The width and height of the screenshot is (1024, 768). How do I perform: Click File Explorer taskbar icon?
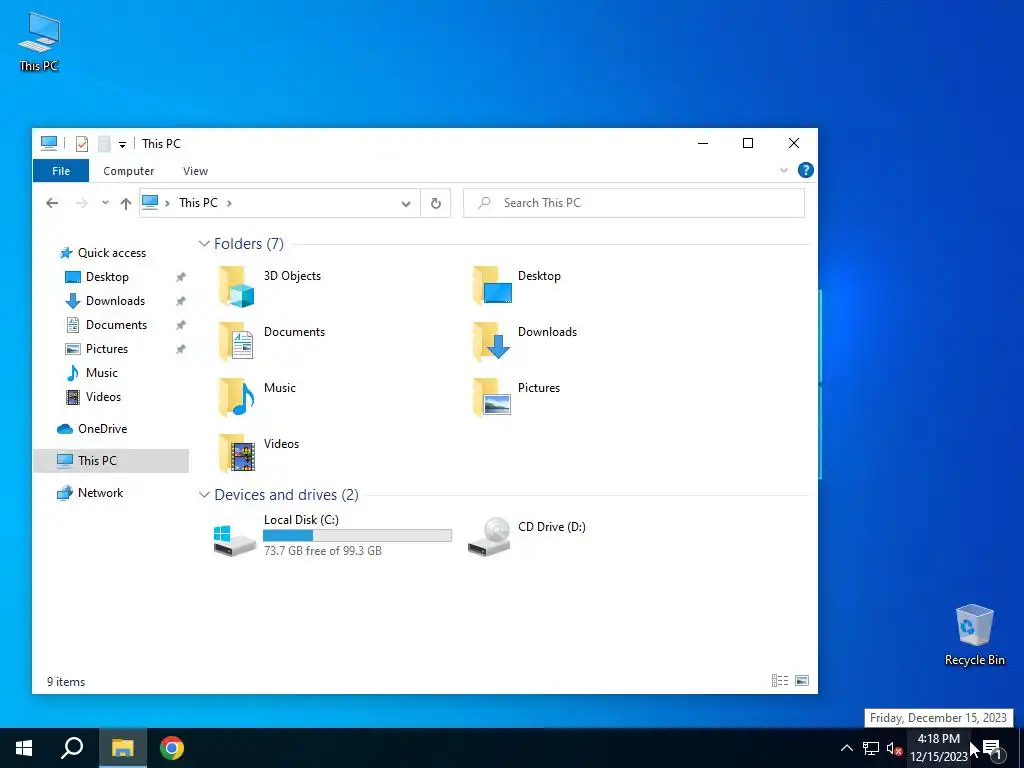(x=122, y=748)
